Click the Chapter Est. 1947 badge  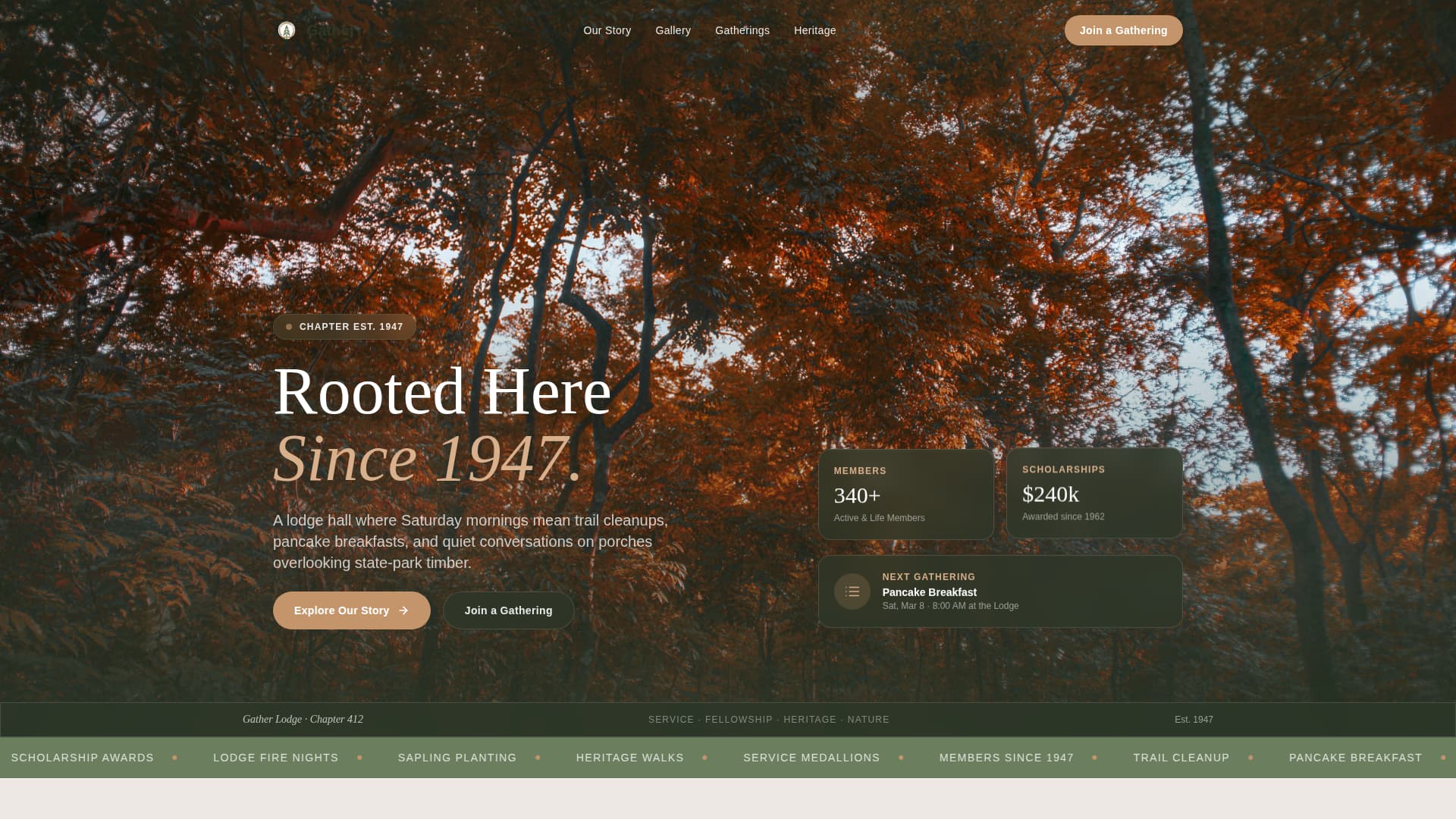coord(344,326)
